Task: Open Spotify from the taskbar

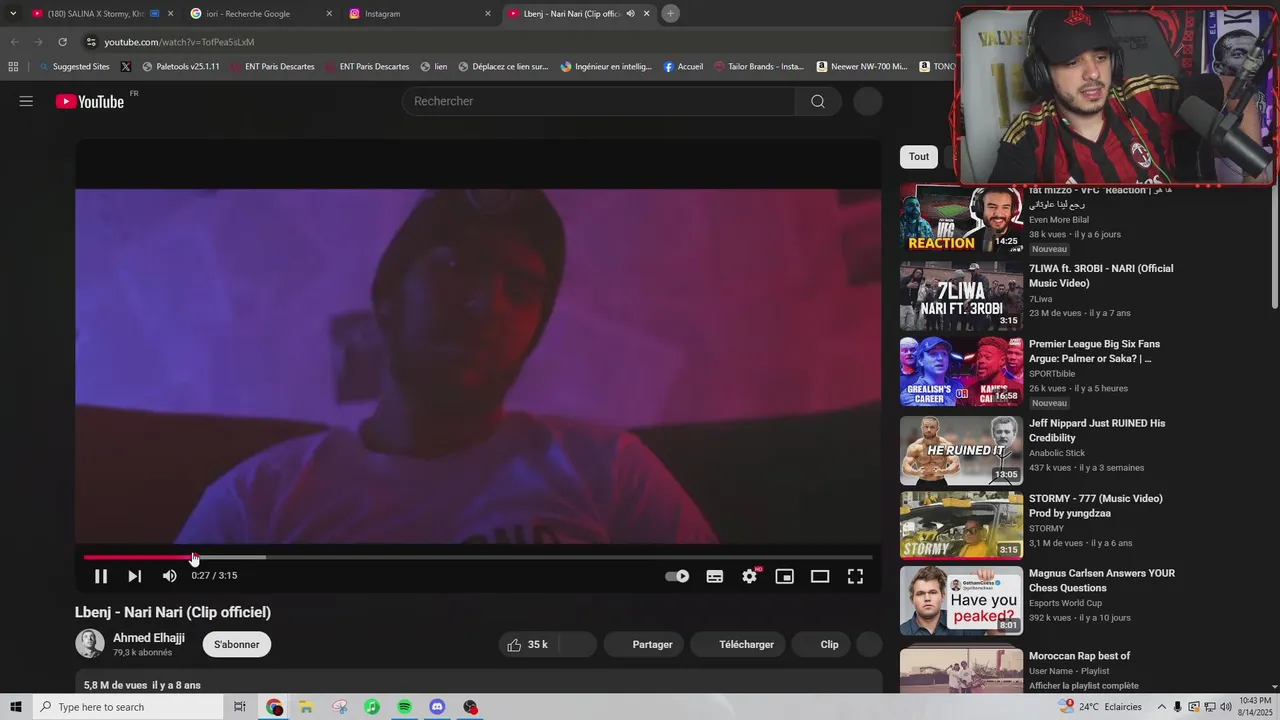Action: click(405, 707)
